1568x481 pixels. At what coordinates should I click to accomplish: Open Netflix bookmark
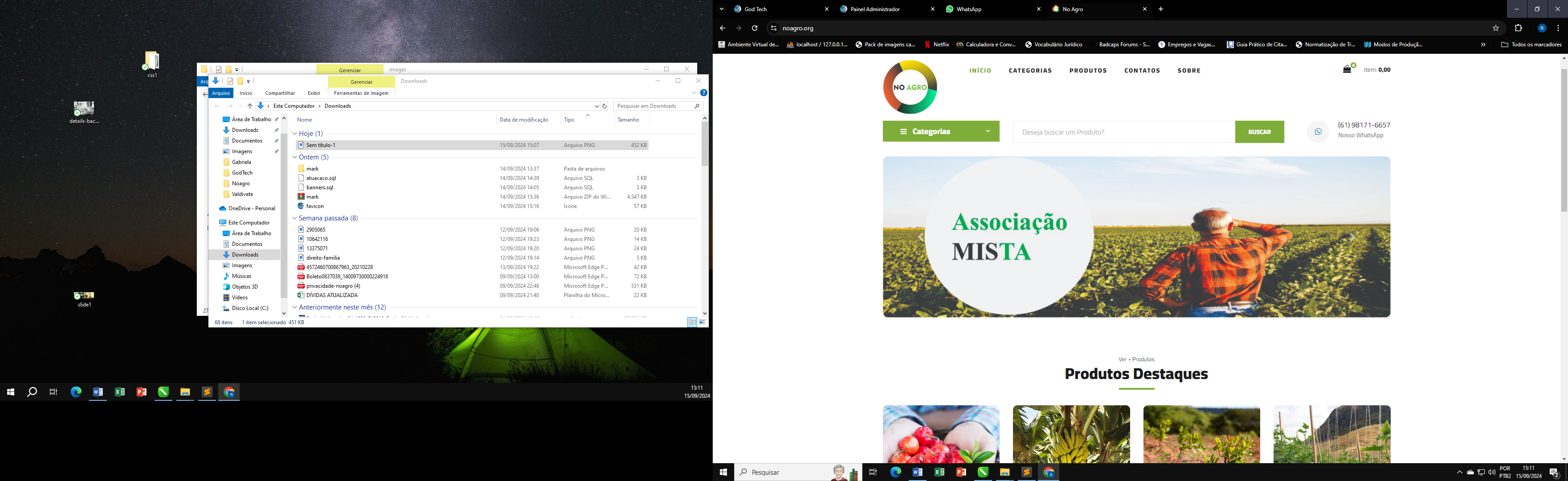pyautogui.click(x=937, y=45)
